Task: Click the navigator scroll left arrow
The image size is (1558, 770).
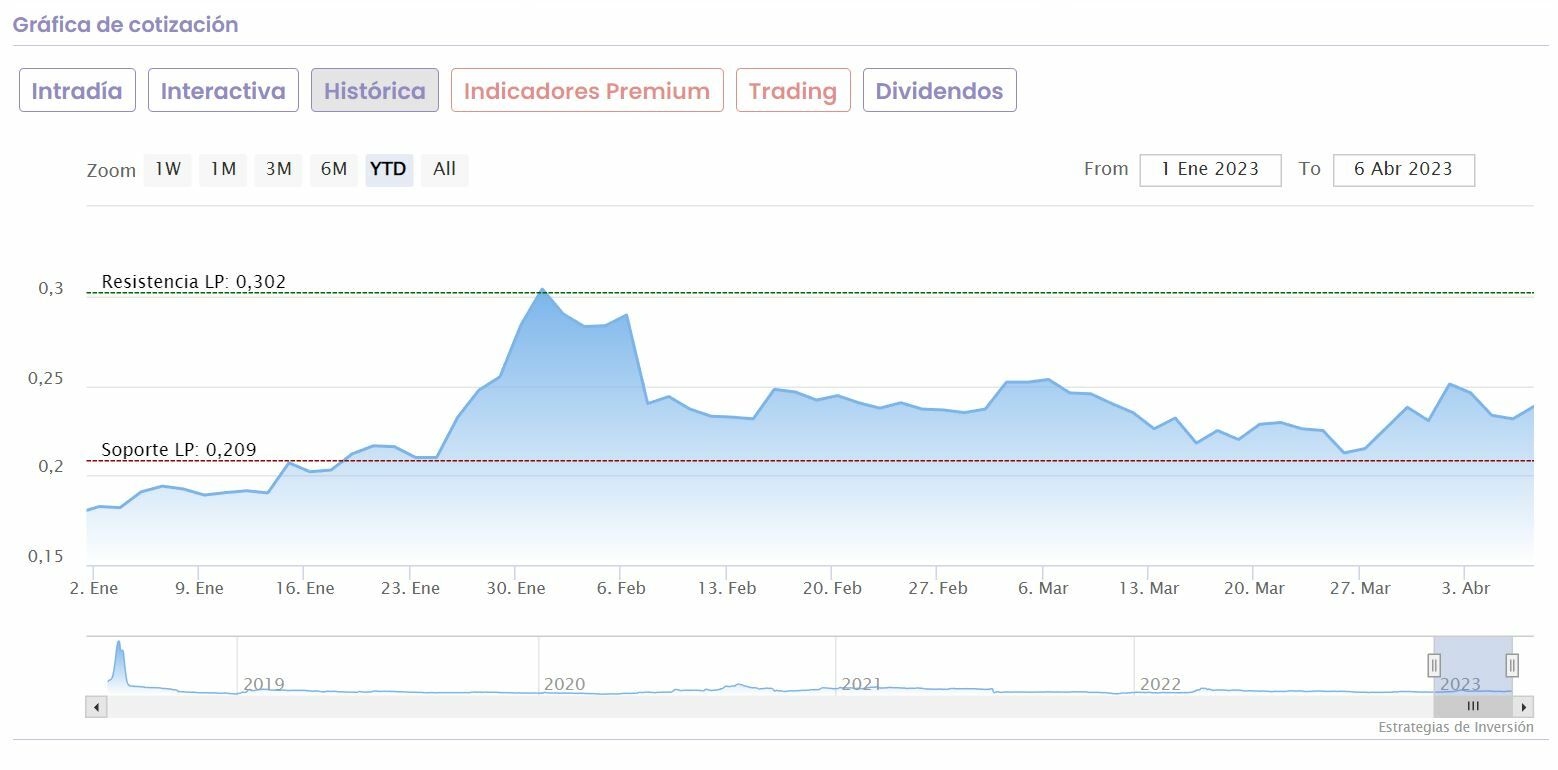Action: (96, 707)
